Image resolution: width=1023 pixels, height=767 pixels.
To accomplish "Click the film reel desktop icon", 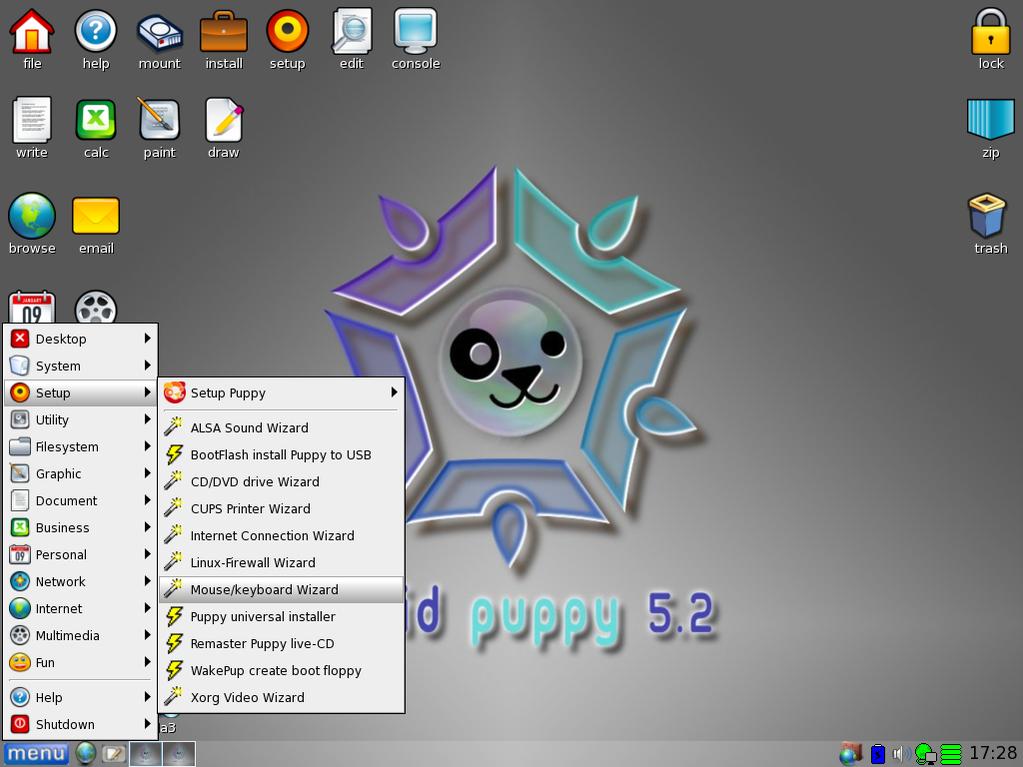I will pyautogui.click(x=96, y=307).
